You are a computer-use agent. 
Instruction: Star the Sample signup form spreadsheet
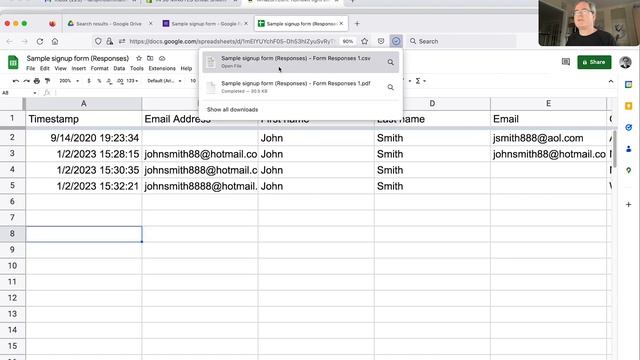click(x=139, y=58)
